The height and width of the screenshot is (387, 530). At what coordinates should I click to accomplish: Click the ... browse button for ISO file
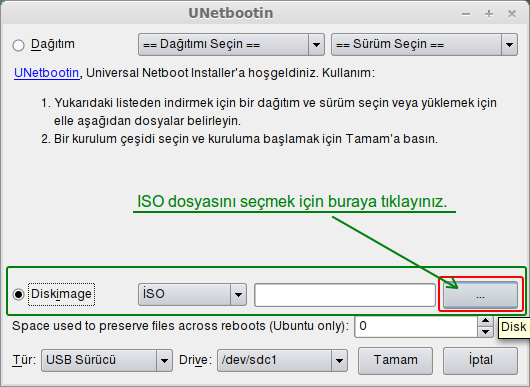480,295
